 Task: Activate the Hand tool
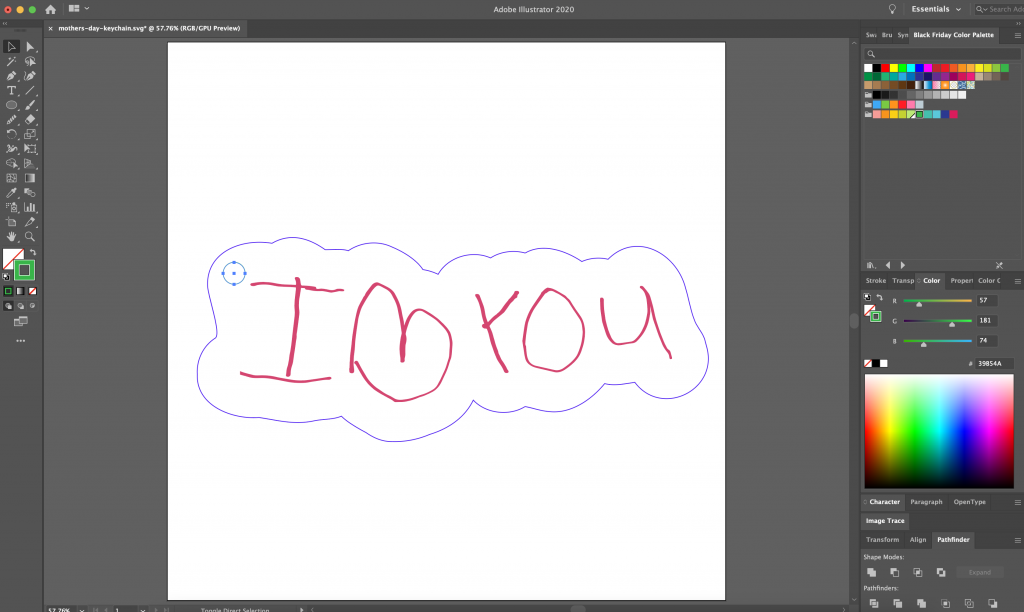(11, 236)
